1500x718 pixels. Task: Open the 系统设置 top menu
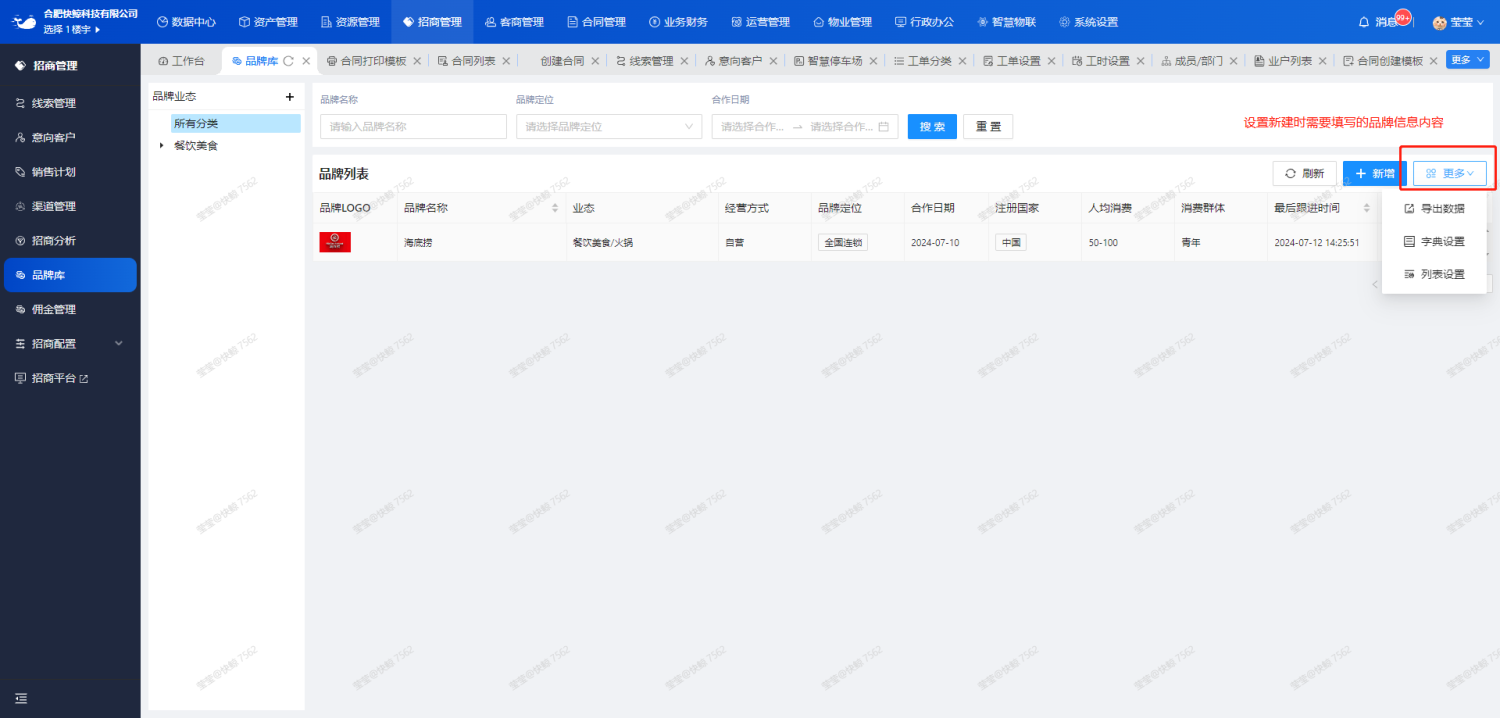[1088, 22]
